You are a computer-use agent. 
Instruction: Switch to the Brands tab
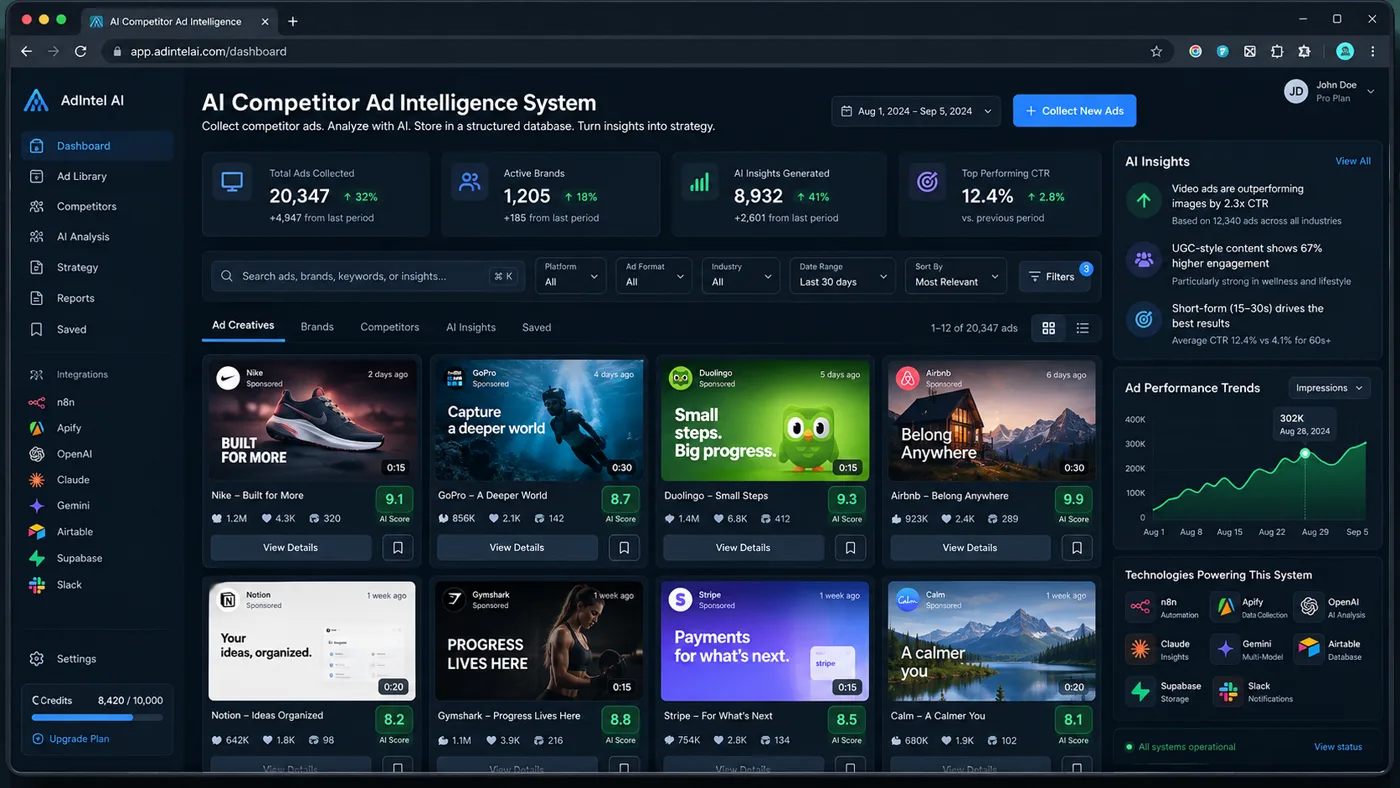317,327
